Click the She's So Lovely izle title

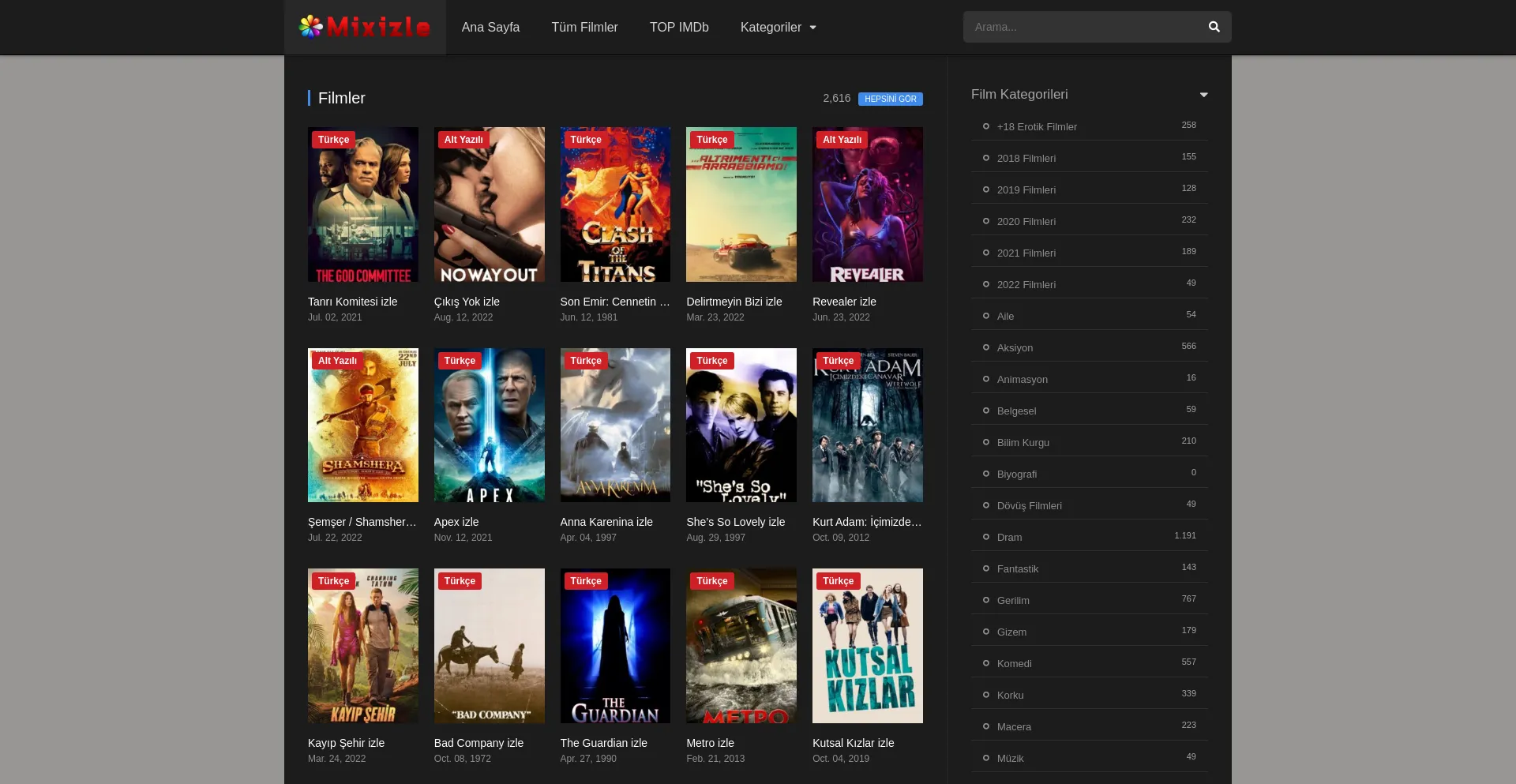point(736,522)
